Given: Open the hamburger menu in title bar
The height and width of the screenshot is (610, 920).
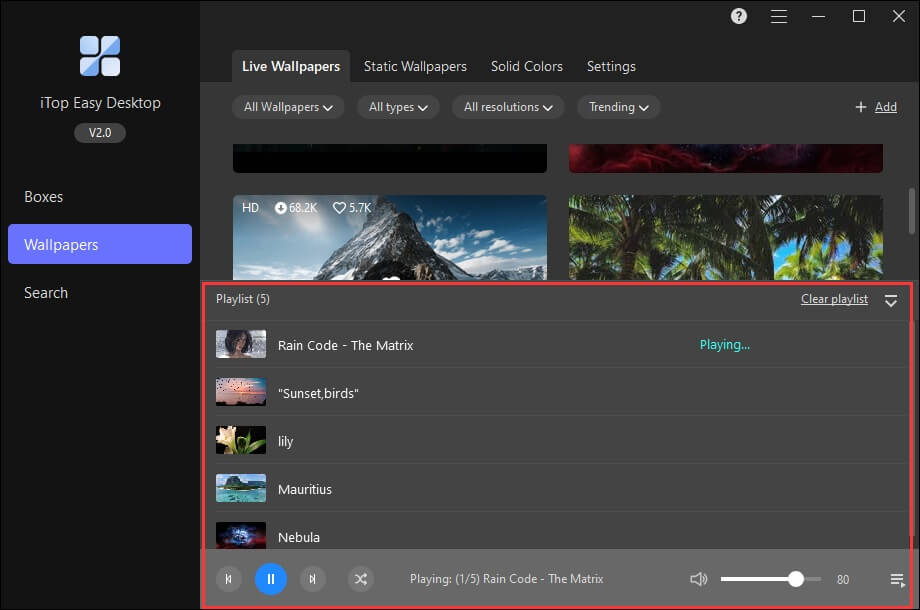Looking at the screenshot, I should pos(779,16).
